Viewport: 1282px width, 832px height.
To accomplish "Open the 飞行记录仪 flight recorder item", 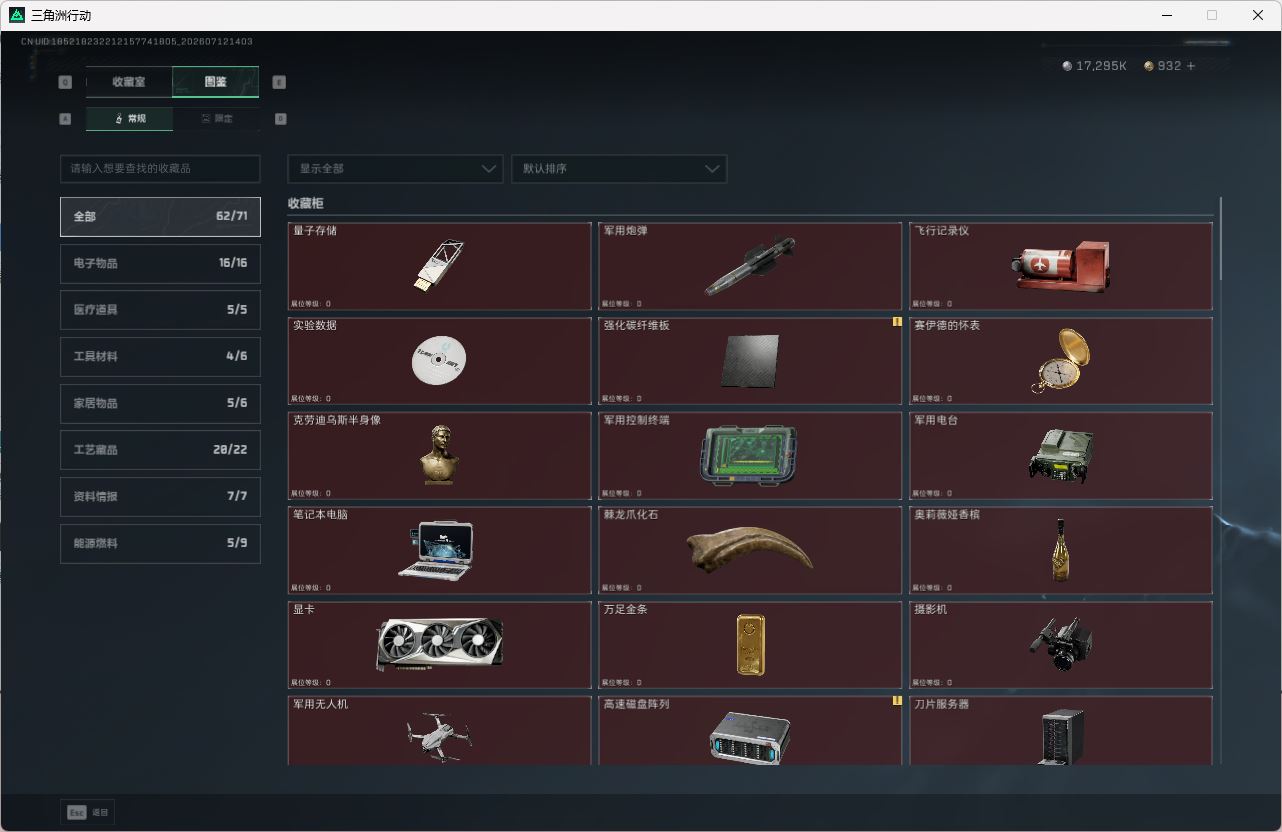I will click(x=1061, y=266).
